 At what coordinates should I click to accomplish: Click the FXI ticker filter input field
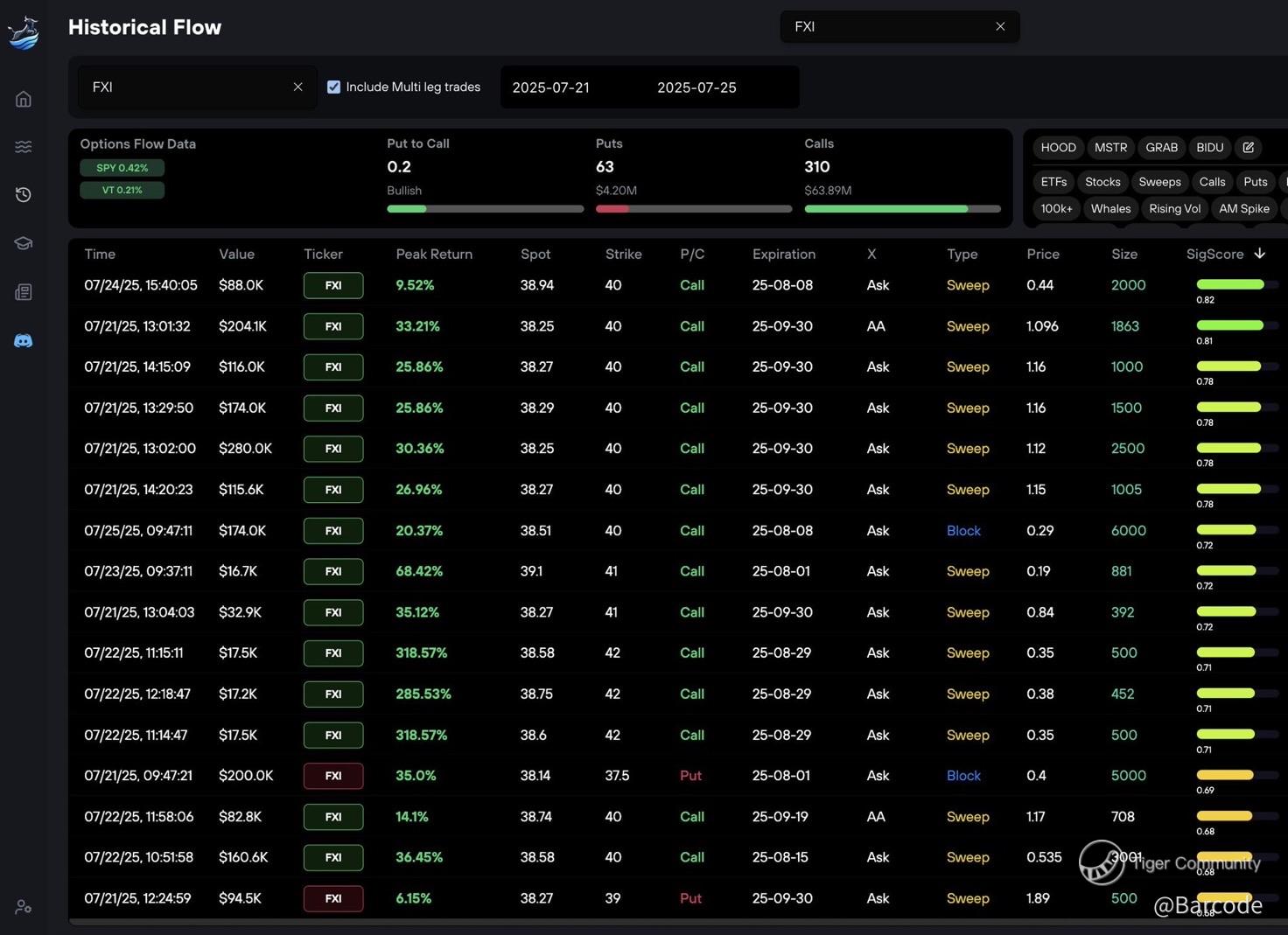(188, 87)
